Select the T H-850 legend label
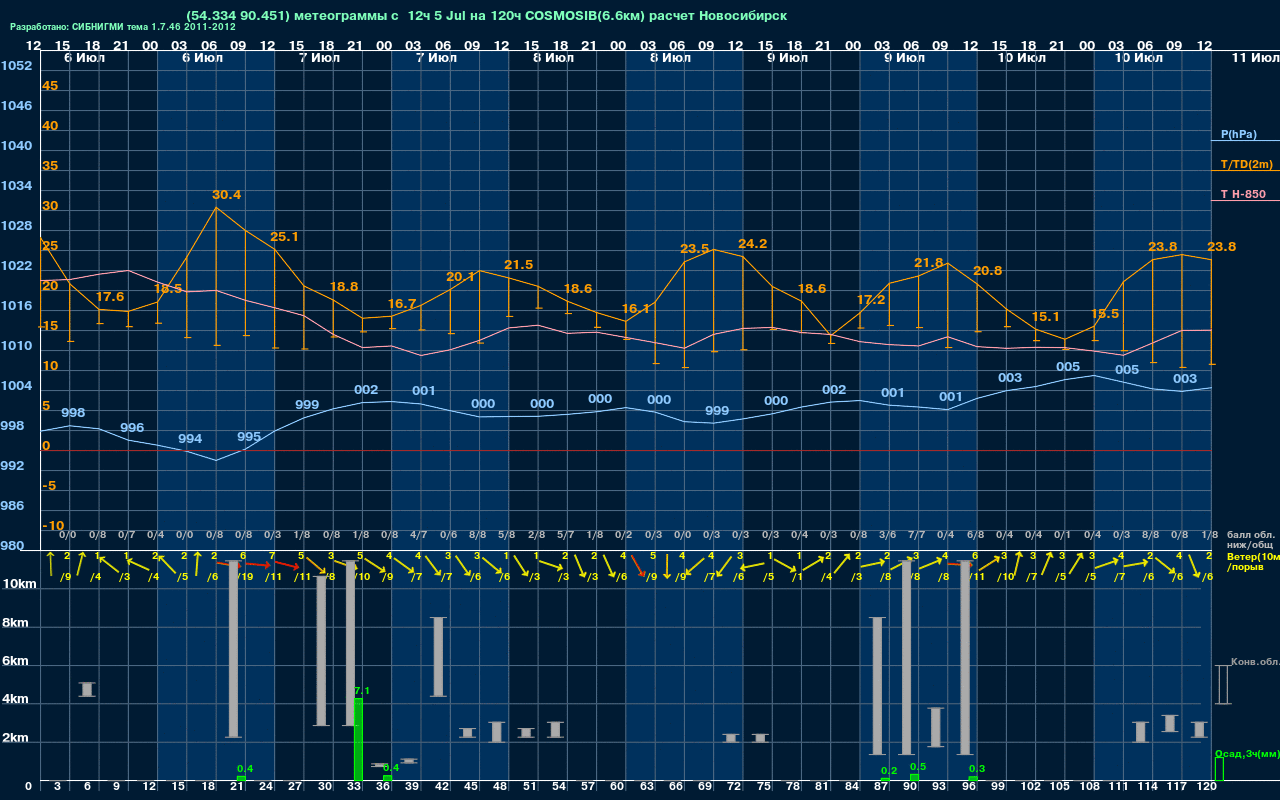This screenshot has height=800, width=1280. [1244, 194]
